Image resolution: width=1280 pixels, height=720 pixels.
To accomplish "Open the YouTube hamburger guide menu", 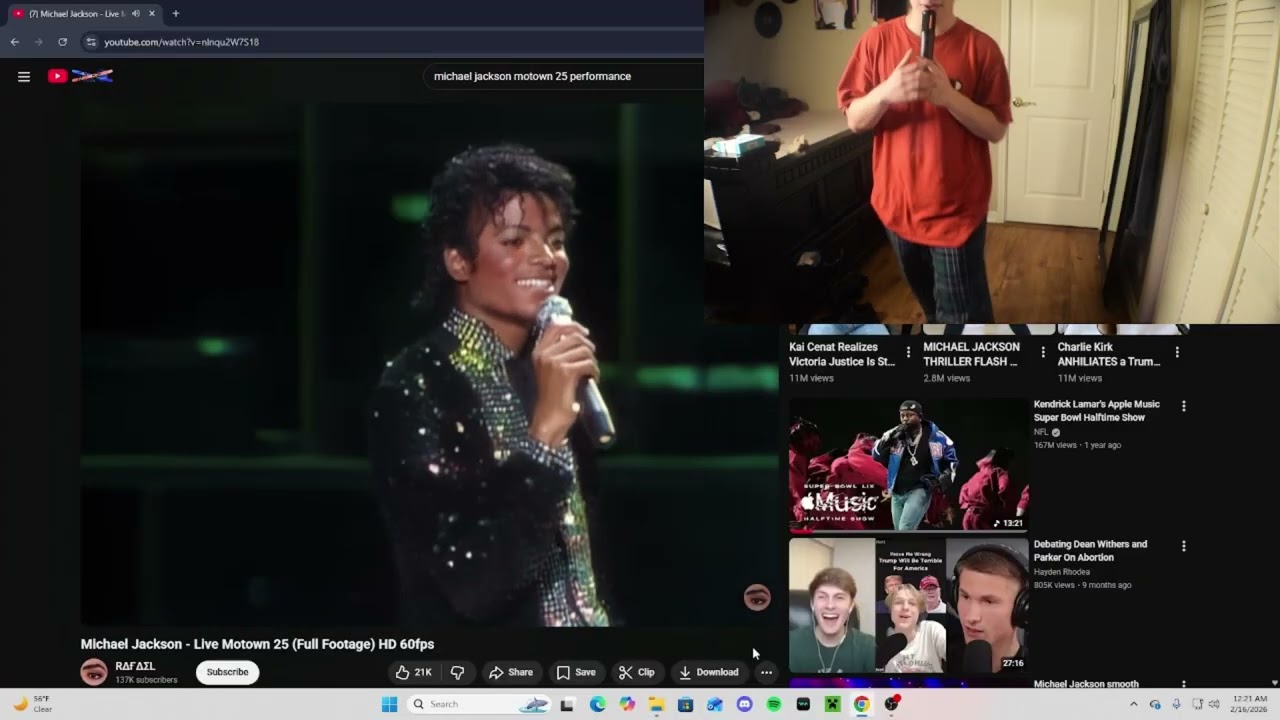I will (24, 76).
